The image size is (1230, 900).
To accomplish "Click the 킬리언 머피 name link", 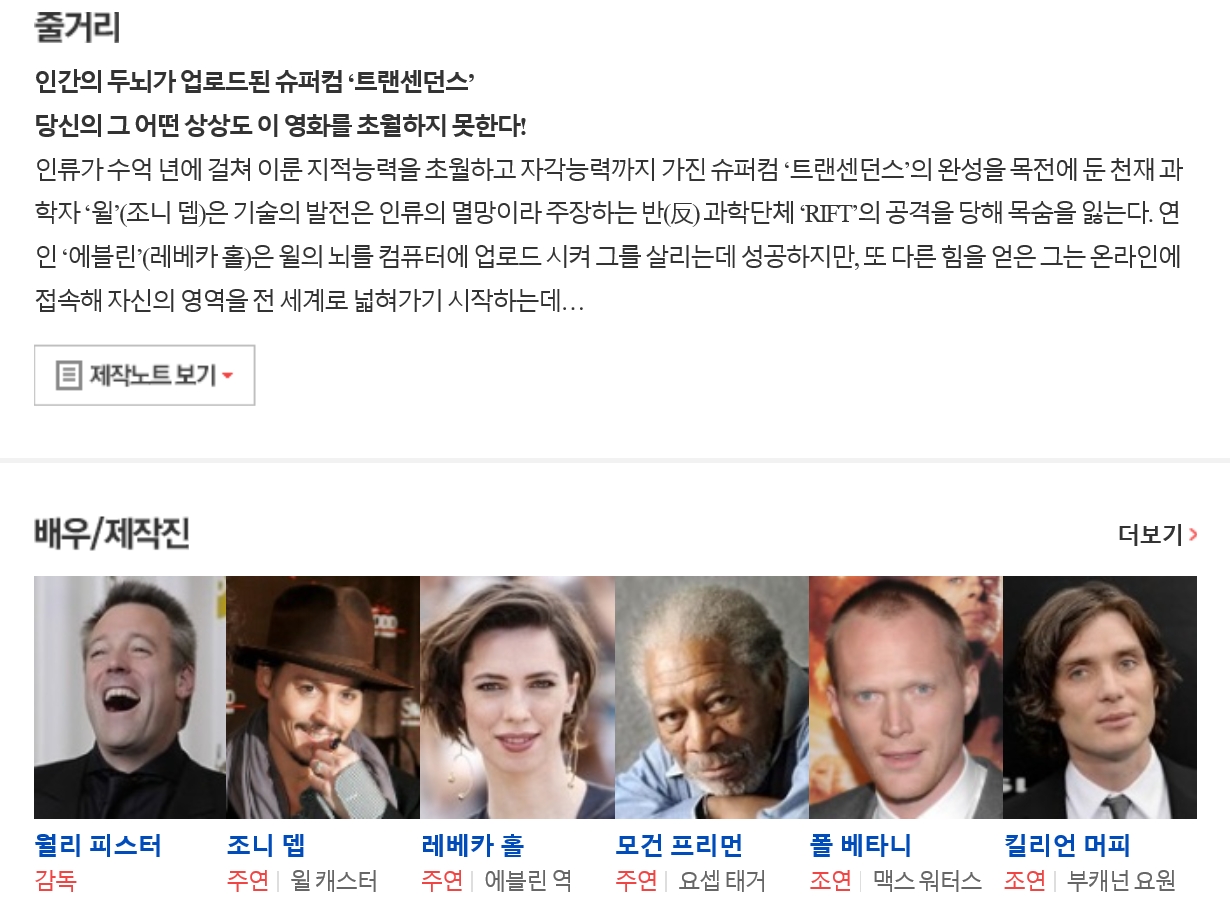I will [1067, 845].
